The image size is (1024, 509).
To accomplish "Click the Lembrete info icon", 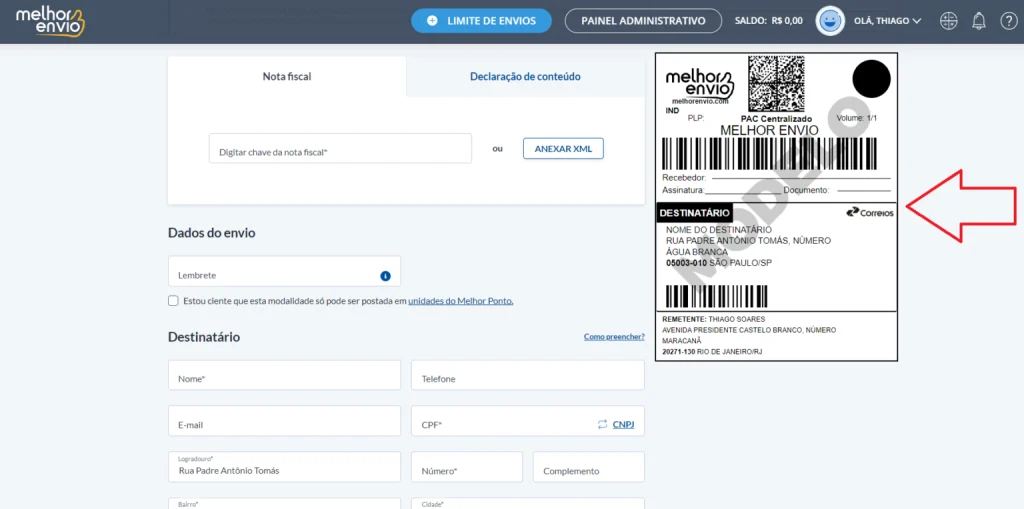I will 385,276.
